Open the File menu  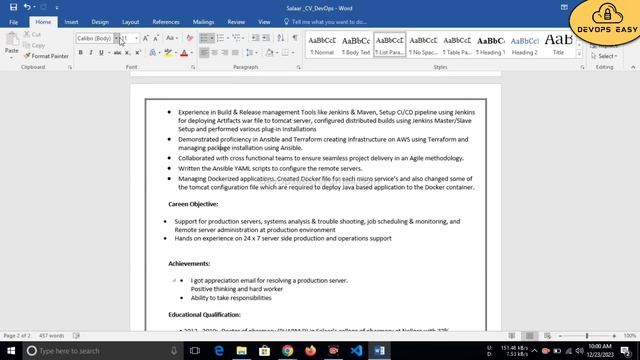point(13,22)
